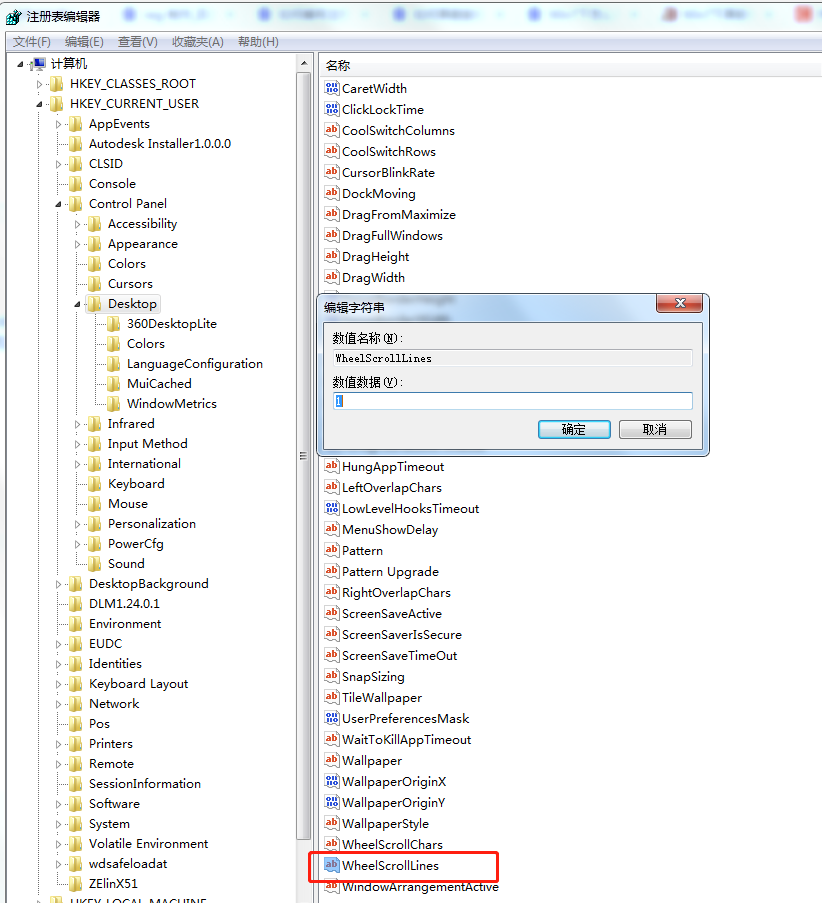Open the 收藏夹(A) menu

pyautogui.click(x=198, y=41)
